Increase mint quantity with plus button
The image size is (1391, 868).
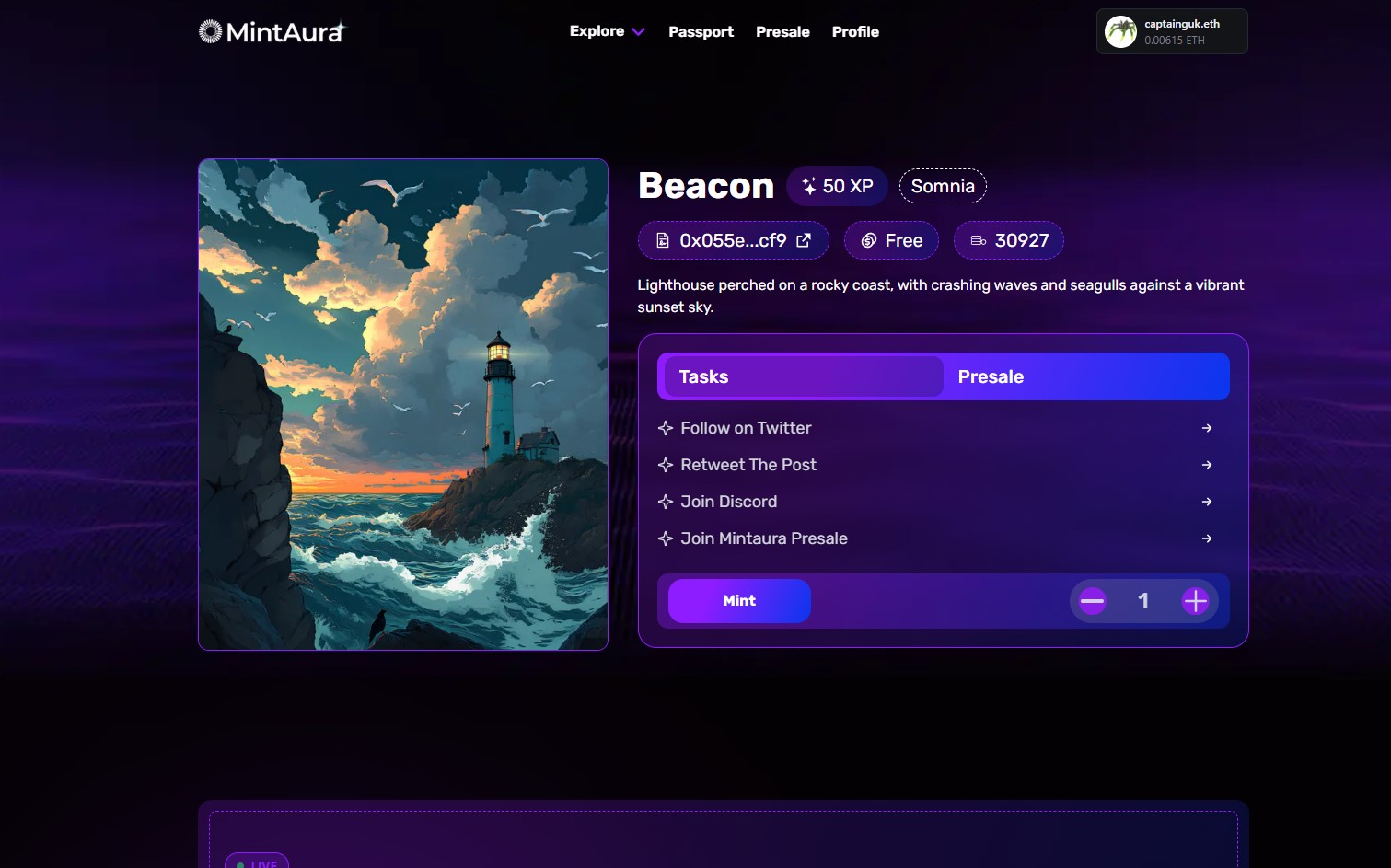tap(1195, 601)
